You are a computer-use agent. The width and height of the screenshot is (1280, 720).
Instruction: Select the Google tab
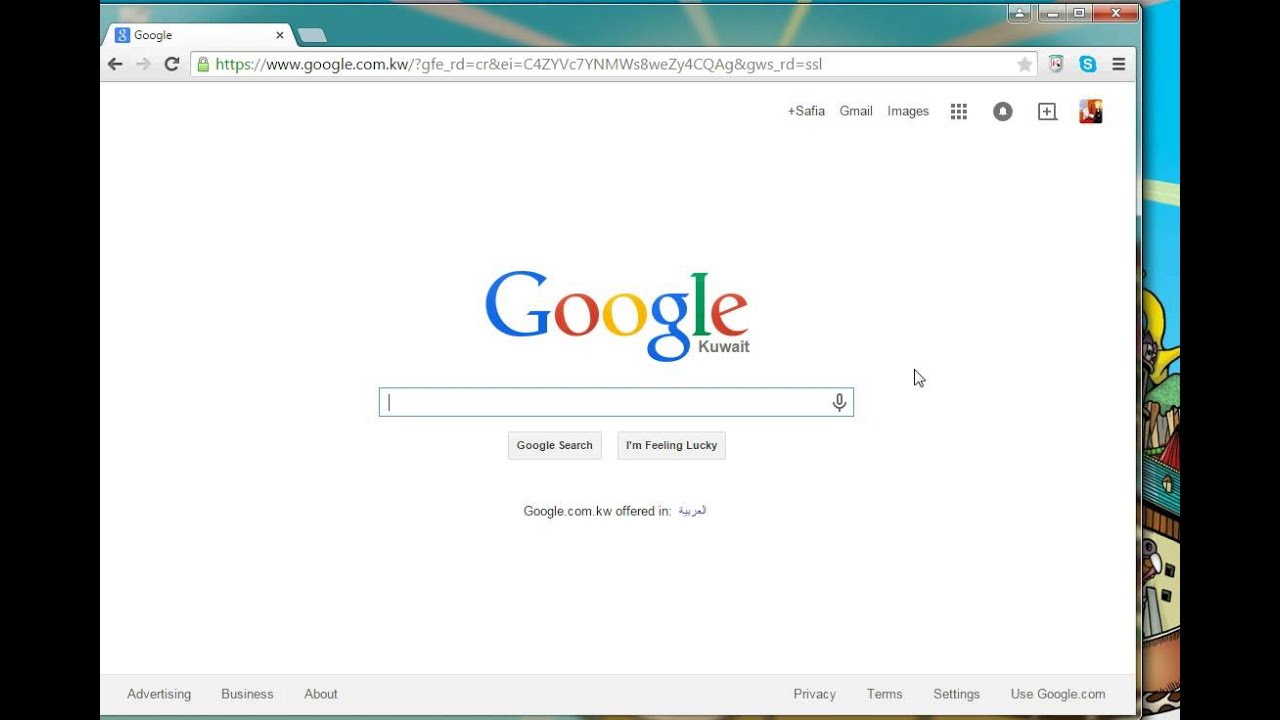tap(200, 35)
